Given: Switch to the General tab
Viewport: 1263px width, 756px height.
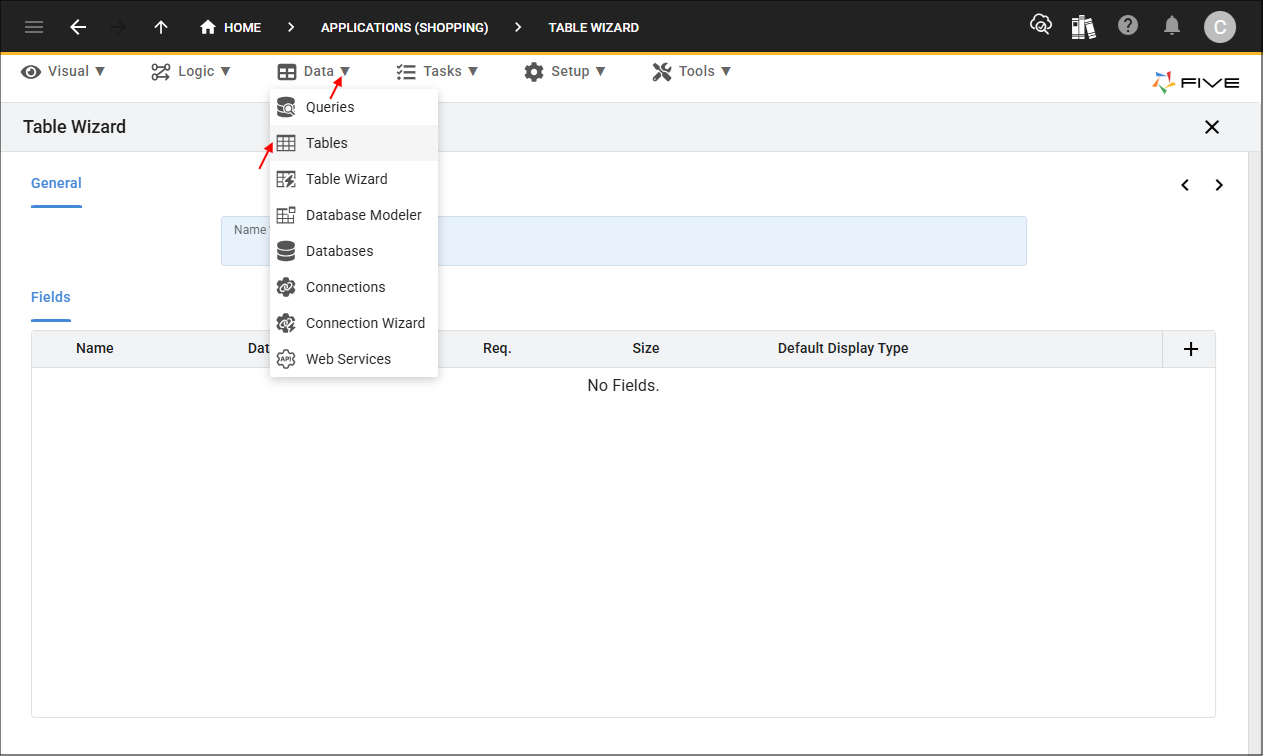Looking at the screenshot, I should (x=56, y=183).
